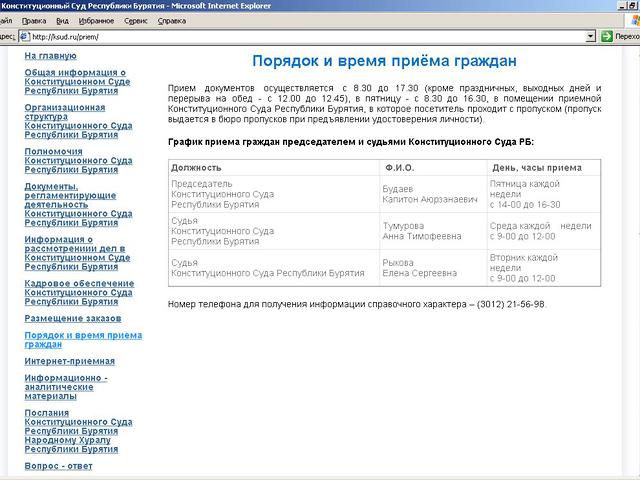The width and height of the screenshot is (640, 480).
Task: Open the Правка menu
Action: 34,21
